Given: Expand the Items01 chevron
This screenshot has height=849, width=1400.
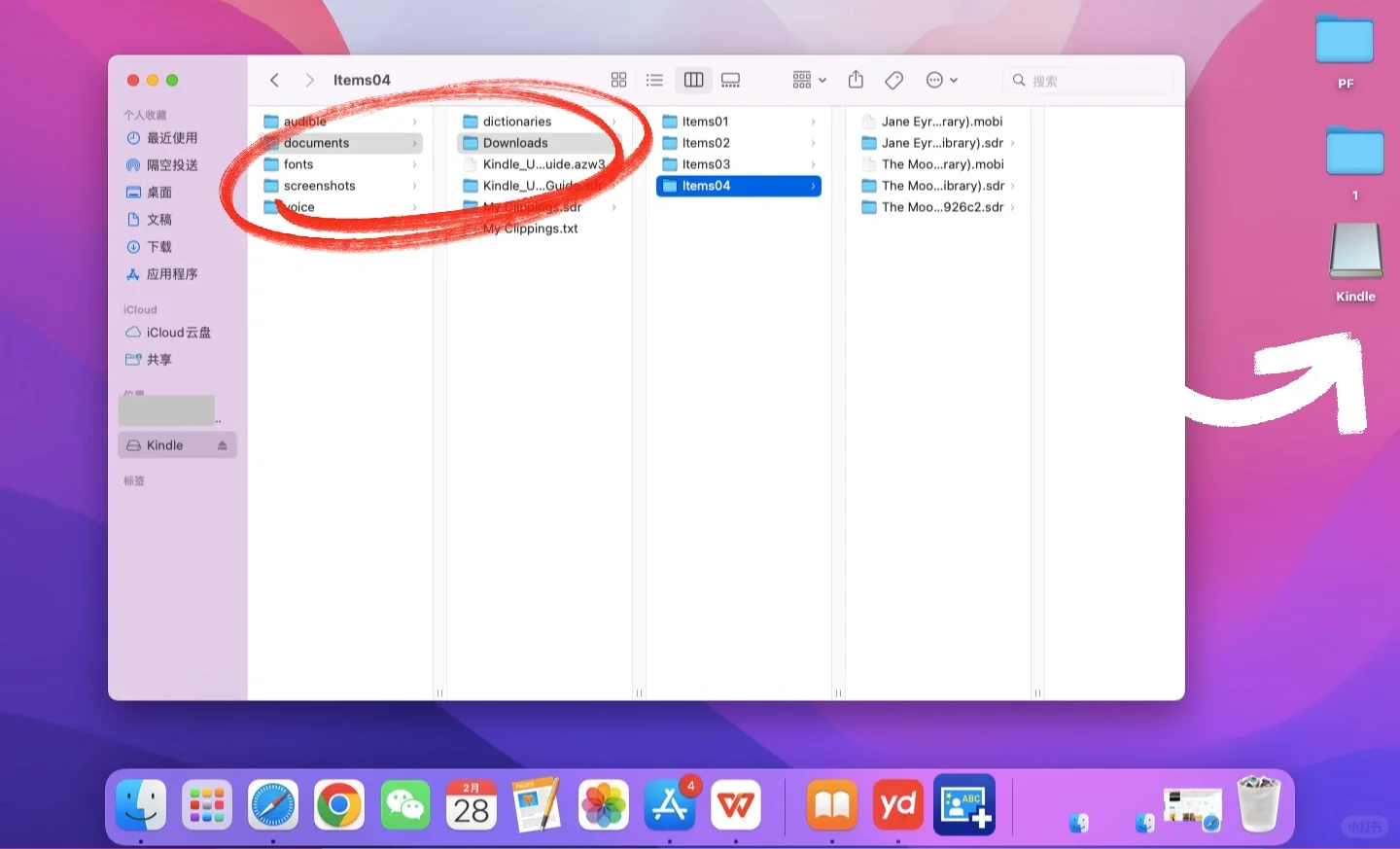Looking at the screenshot, I should click(813, 122).
